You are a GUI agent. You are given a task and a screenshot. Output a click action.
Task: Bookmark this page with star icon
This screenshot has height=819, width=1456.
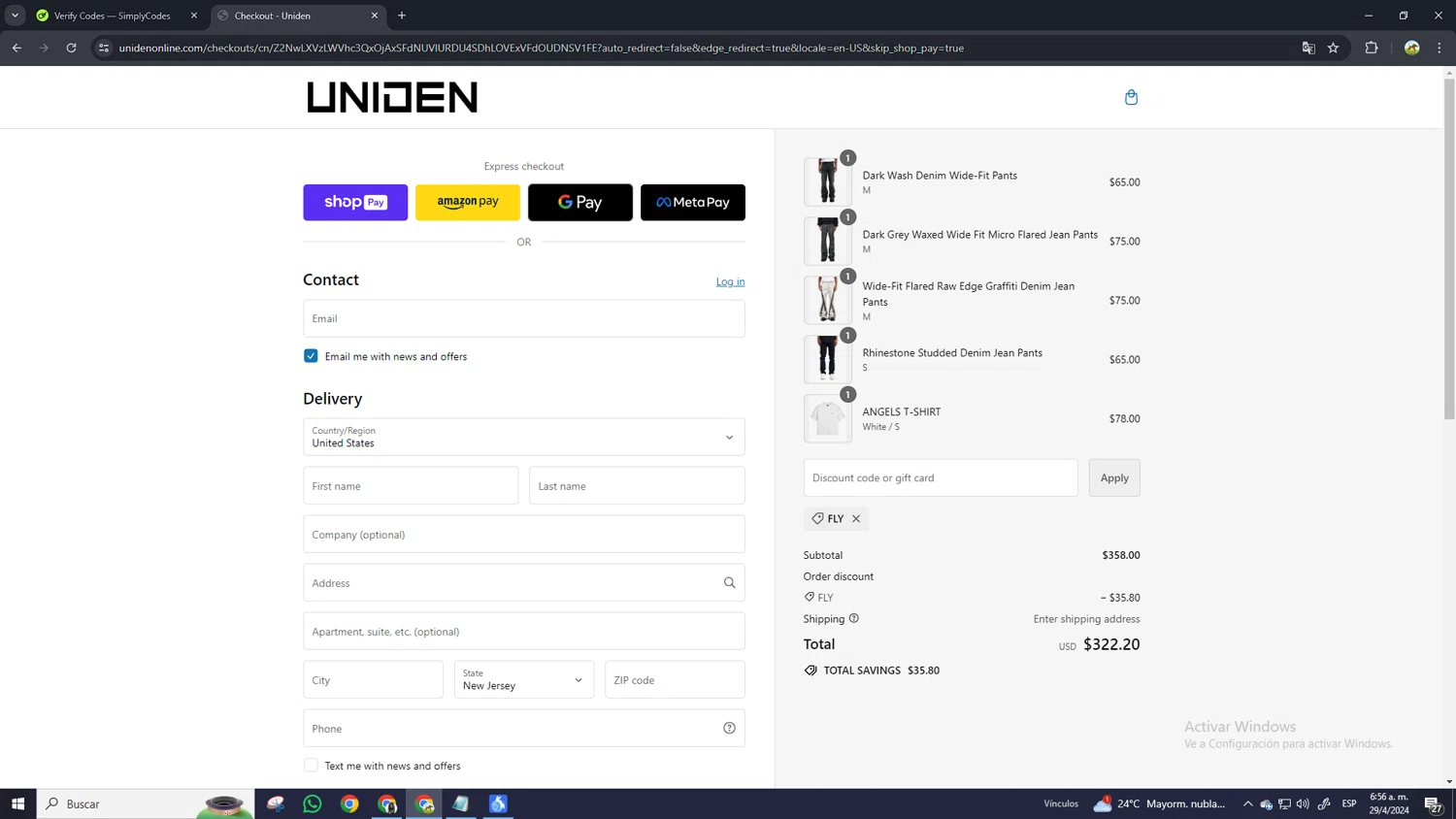(1334, 48)
